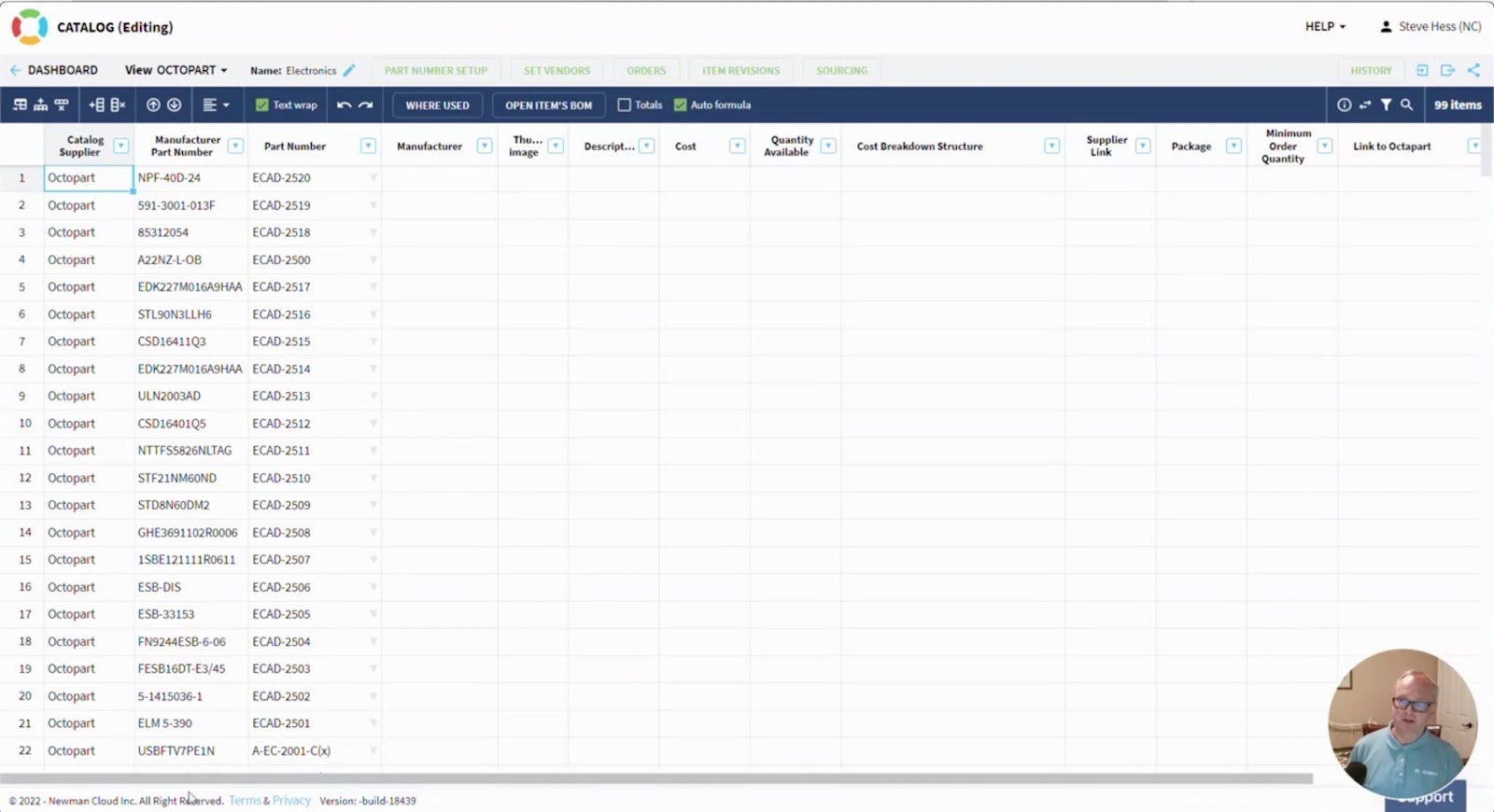Viewport: 1494px width, 812px height.
Task: Open Part Number column dropdown arrow
Action: click(368, 147)
